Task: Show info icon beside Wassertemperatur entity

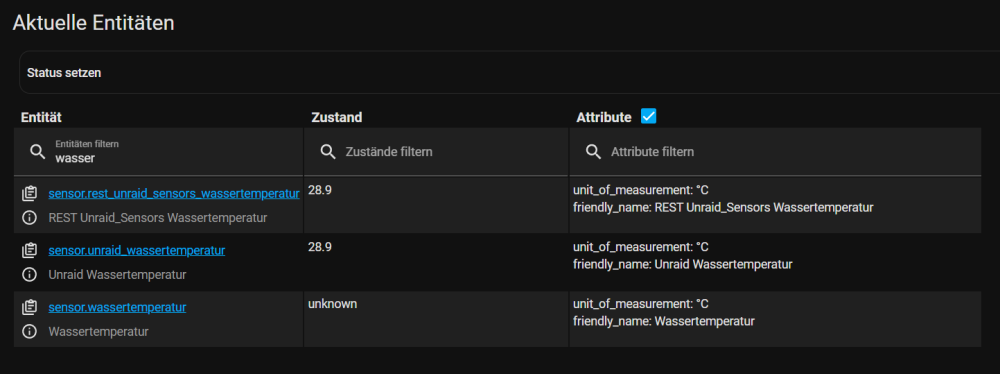Action: point(29,332)
